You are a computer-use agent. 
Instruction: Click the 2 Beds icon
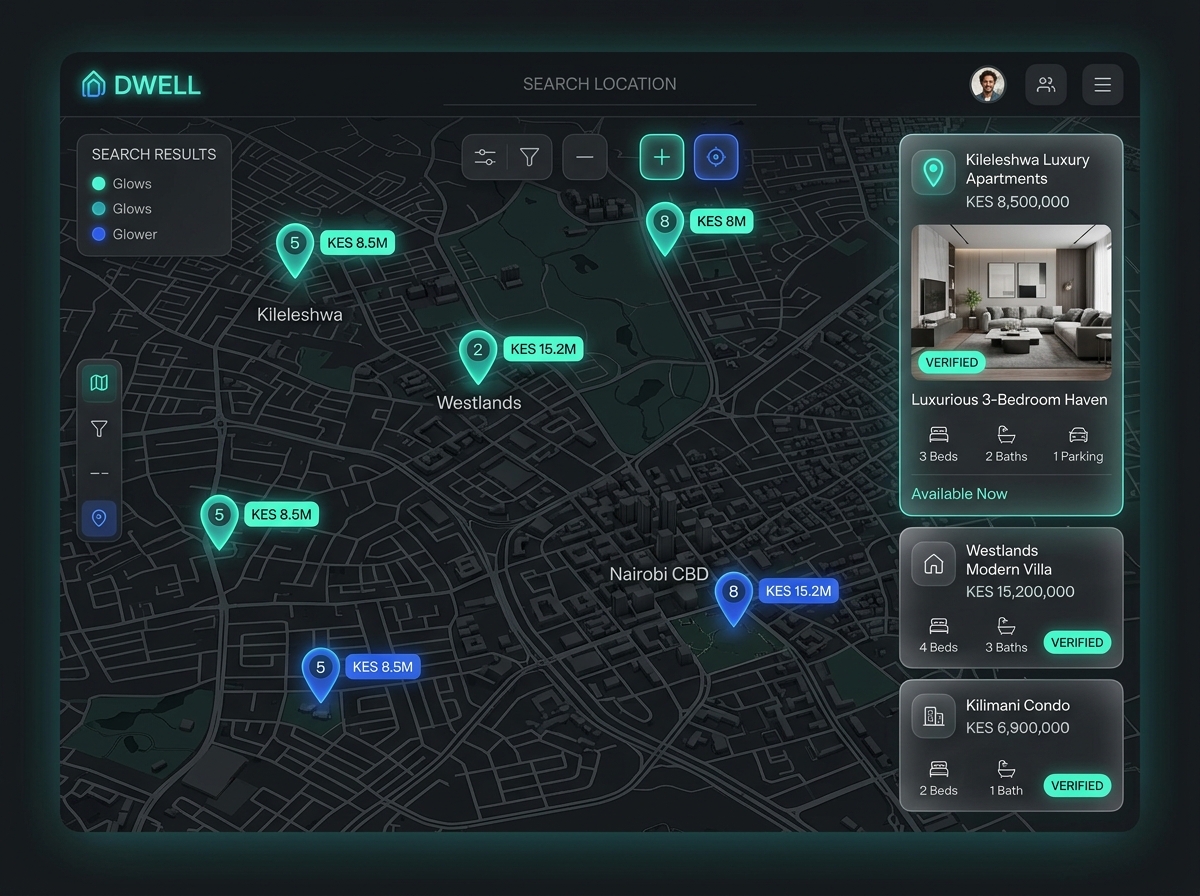point(938,769)
